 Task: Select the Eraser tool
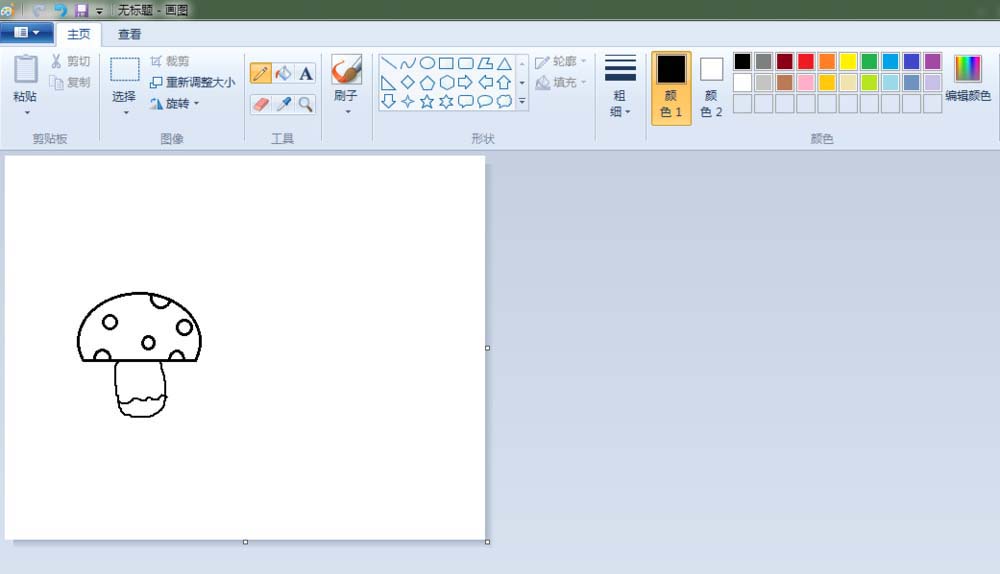(x=260, y=104)
